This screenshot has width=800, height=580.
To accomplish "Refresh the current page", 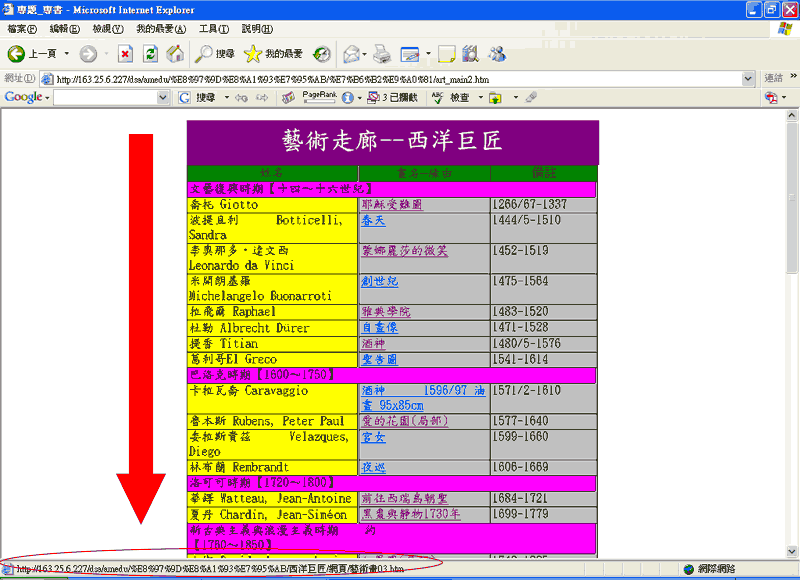I will pyautogui.click(x=150, y=53).
